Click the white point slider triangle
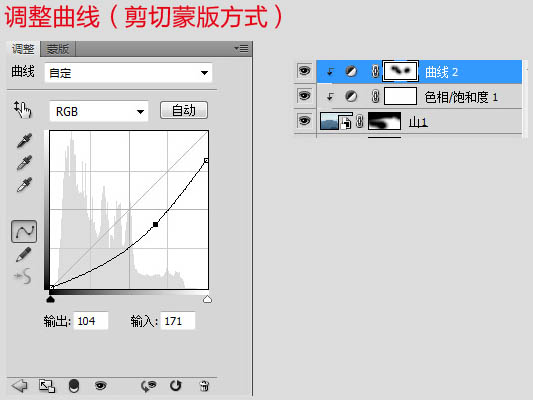 [x=207, y=299]
